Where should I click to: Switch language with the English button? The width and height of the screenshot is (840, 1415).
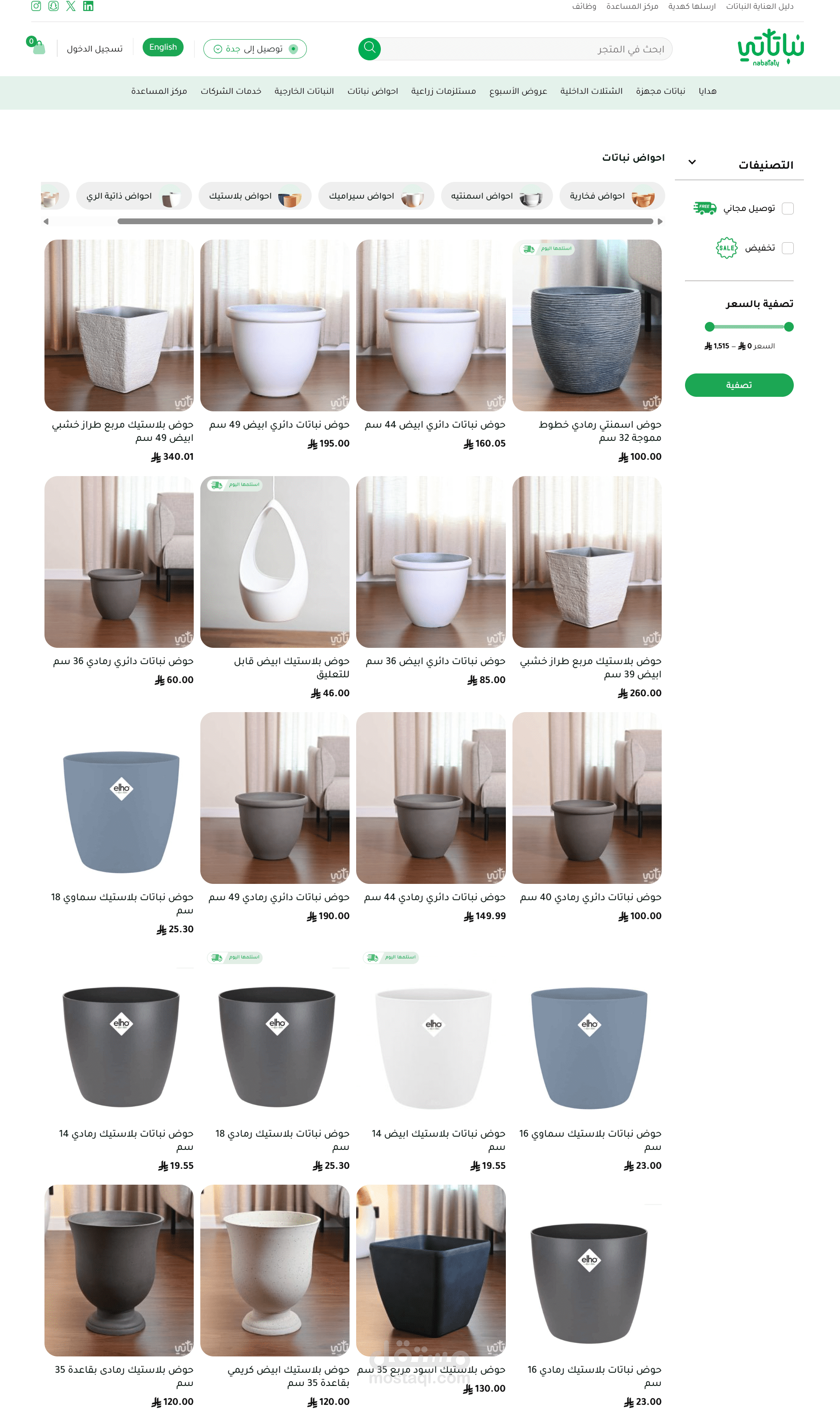tap(163, 47)
